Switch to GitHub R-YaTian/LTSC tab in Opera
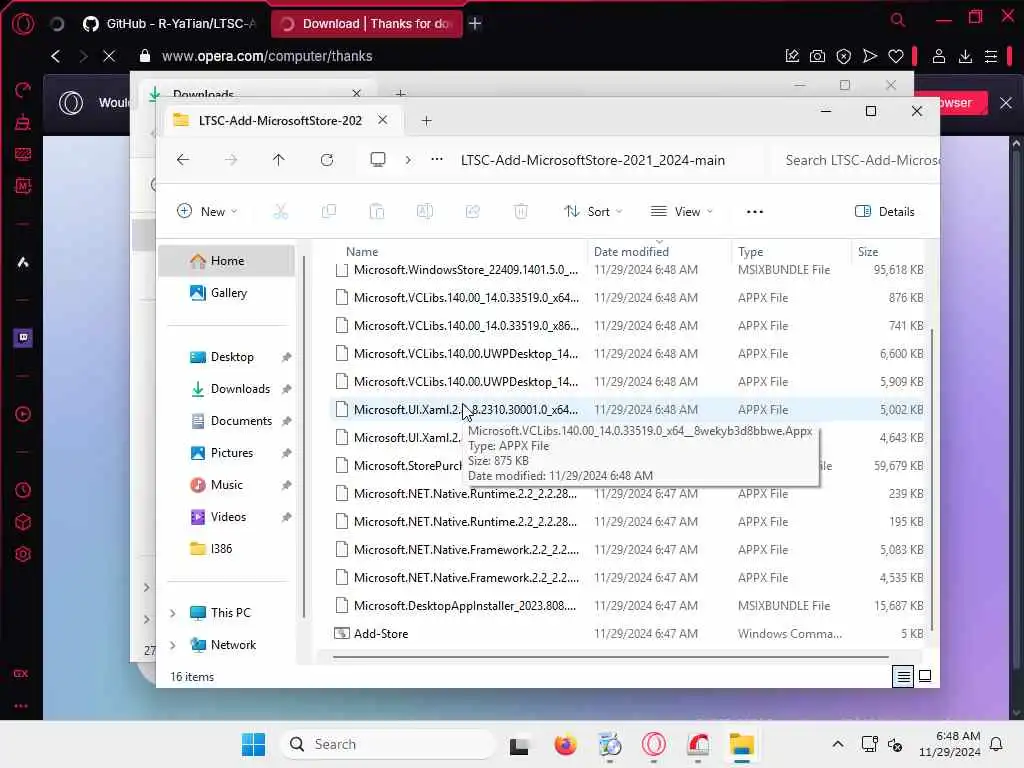 point(171,24)
